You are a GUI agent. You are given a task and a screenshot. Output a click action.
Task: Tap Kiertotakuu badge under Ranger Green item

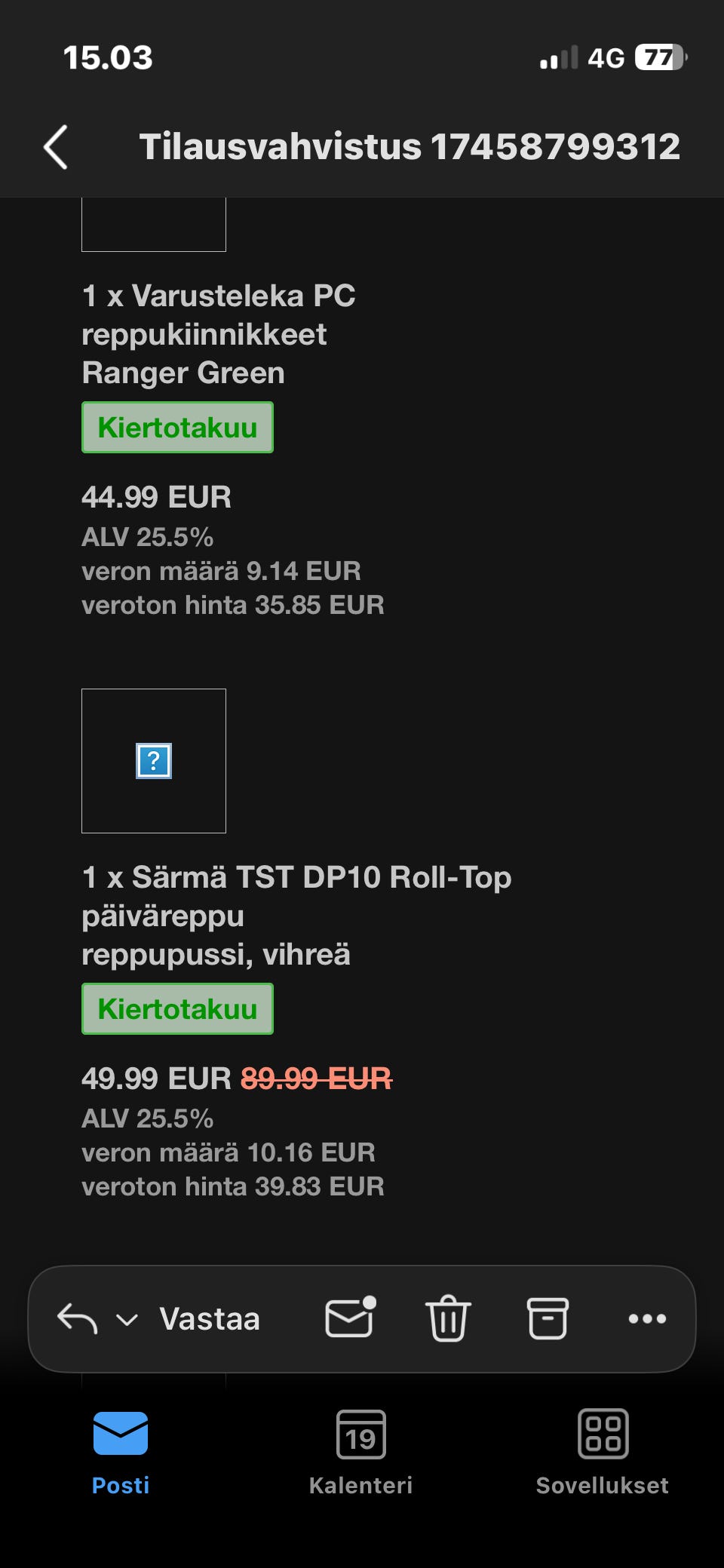click(x=177, y=428)
